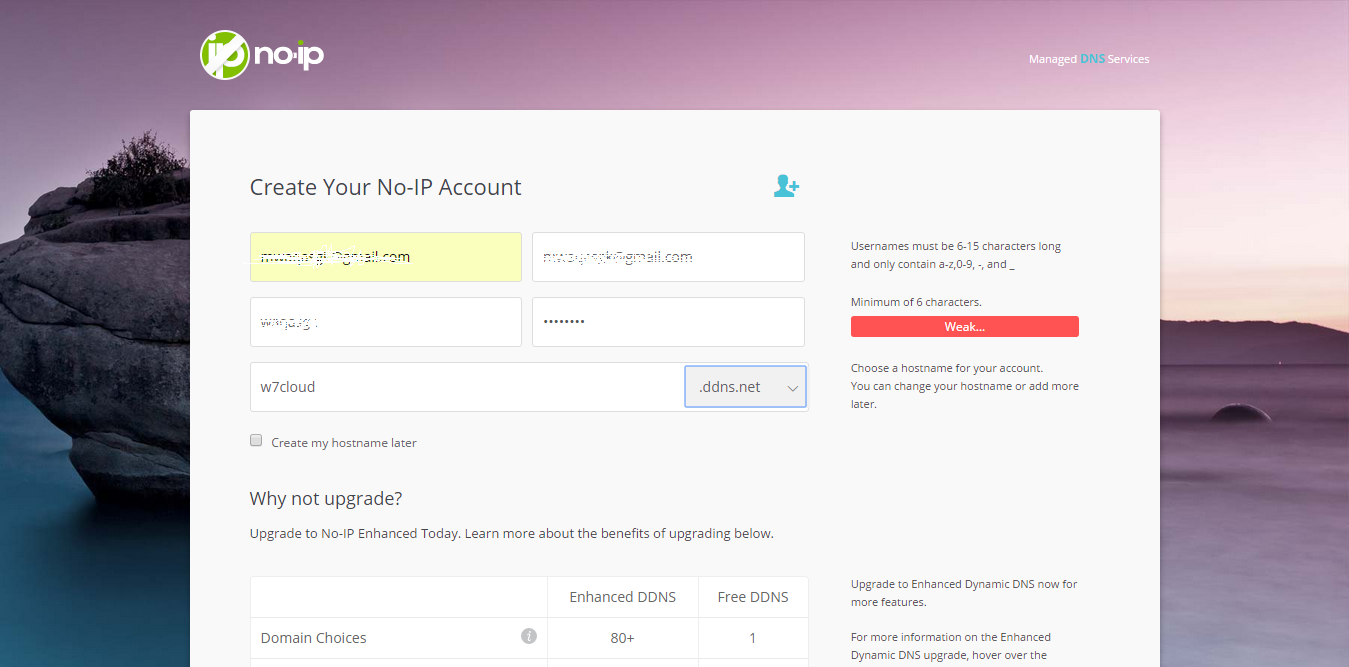Viewport: 1349px width, 667px height.
Task: Click the Upgrade to Enhanced Dynamic DNS note
Action: click(964, 593)
